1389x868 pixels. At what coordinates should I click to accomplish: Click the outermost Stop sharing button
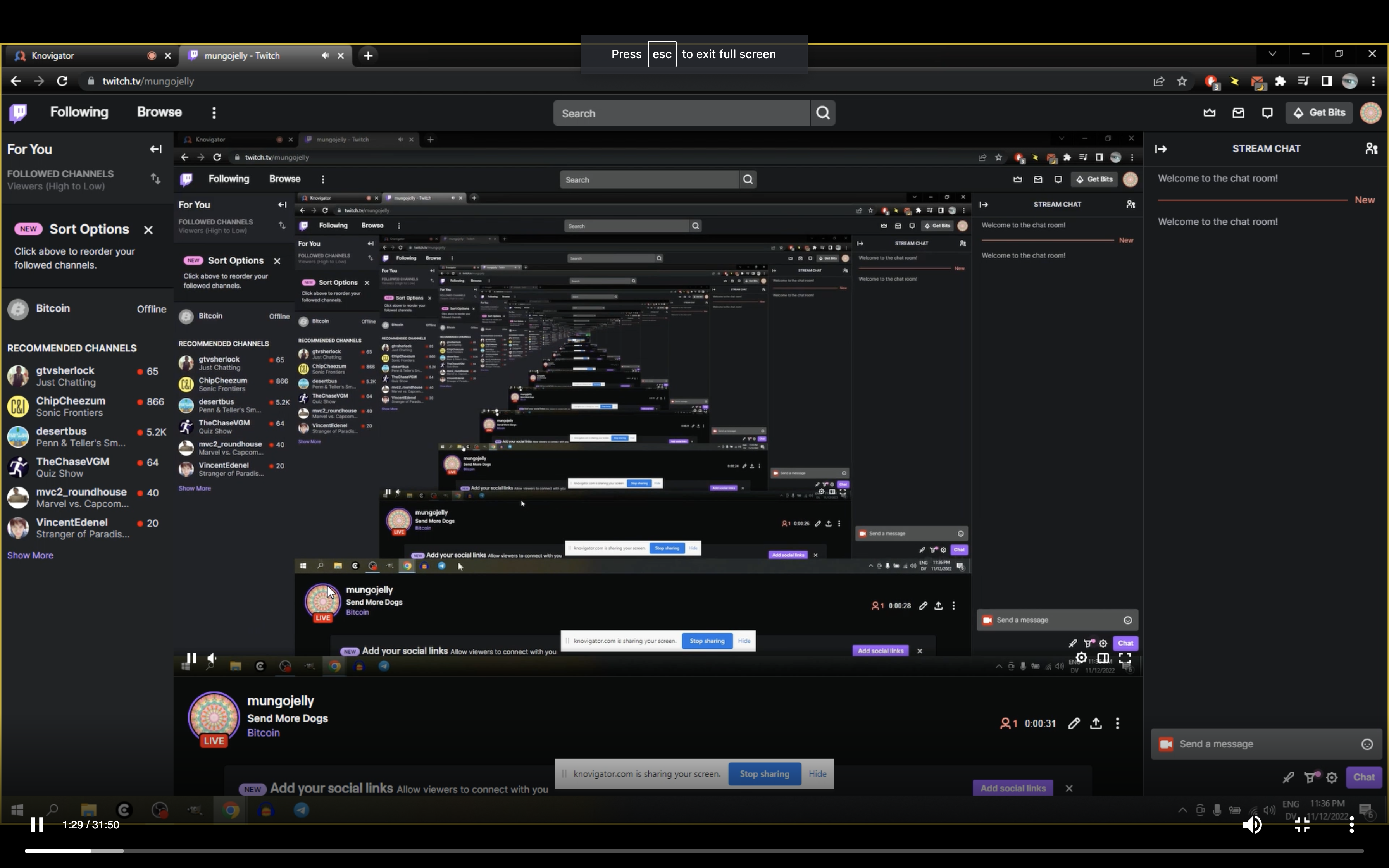coord(765,774)
